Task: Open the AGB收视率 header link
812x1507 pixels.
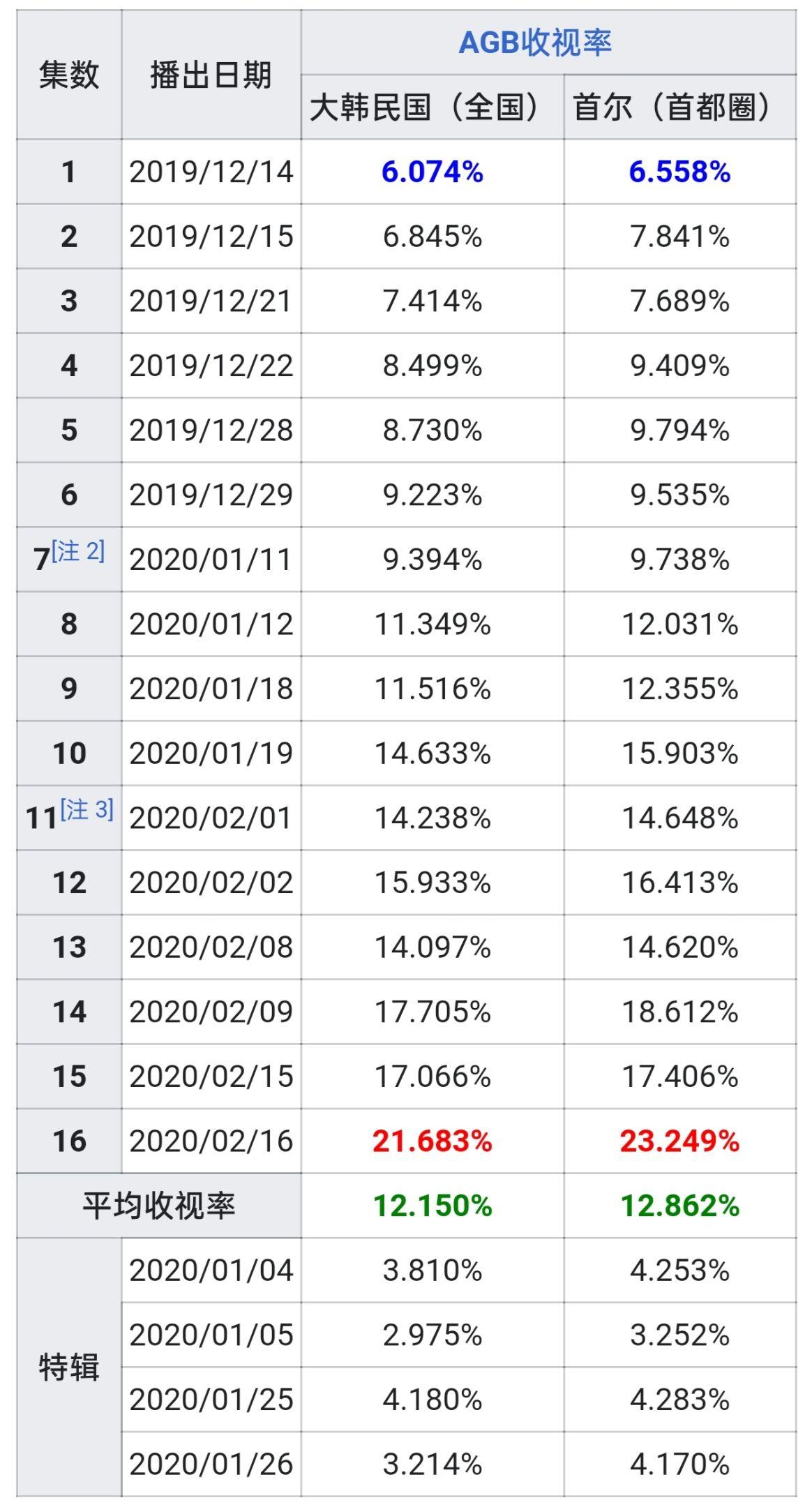Action: pyautogui.click(x=535, y=43)
